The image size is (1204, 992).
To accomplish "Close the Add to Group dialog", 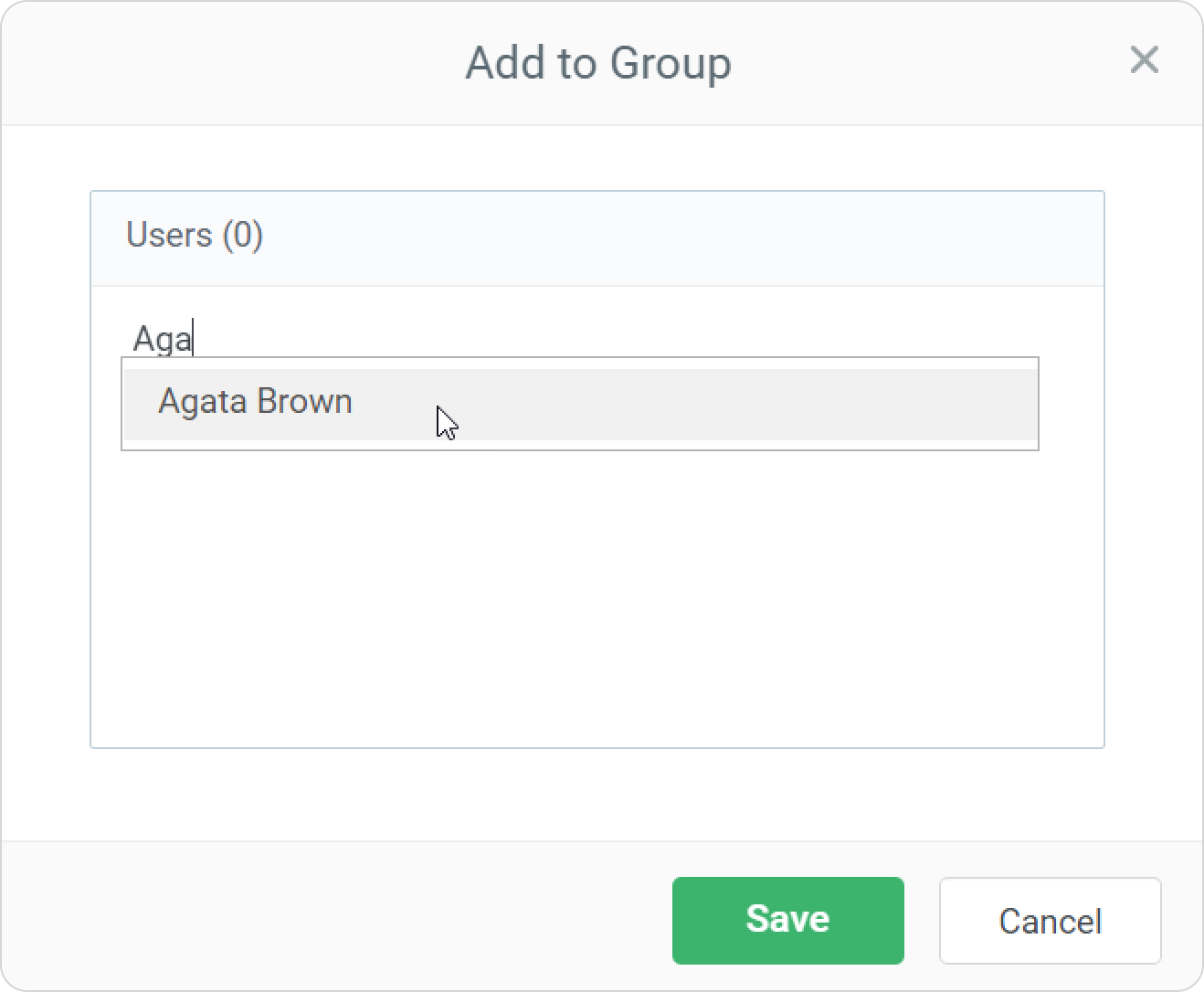I will tap(1144, 60).
